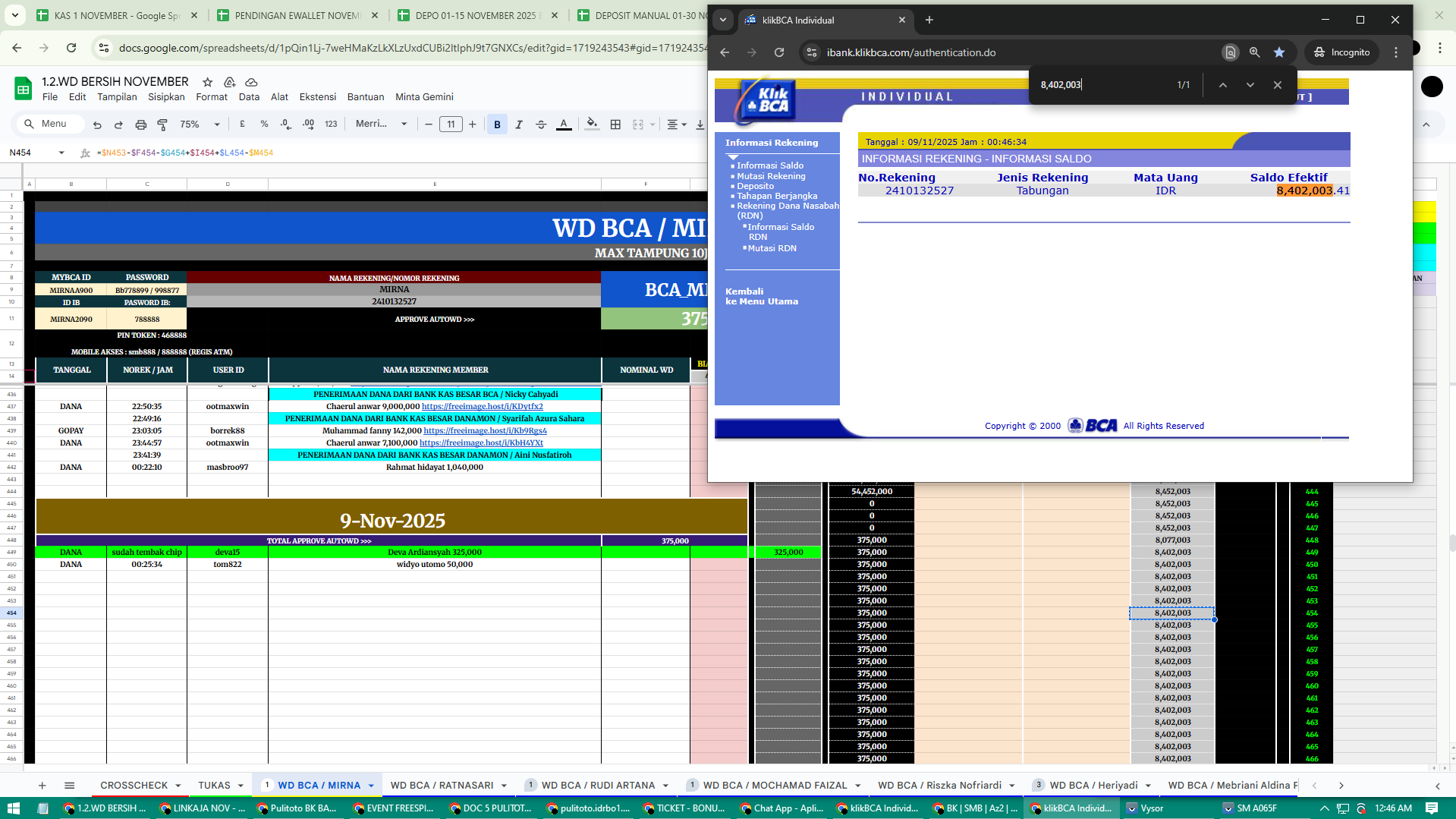Image resolution: width=1456 pixels, height=819 pixels.
Task: Reload the Google Sheets page
Action: click(71, 48)
